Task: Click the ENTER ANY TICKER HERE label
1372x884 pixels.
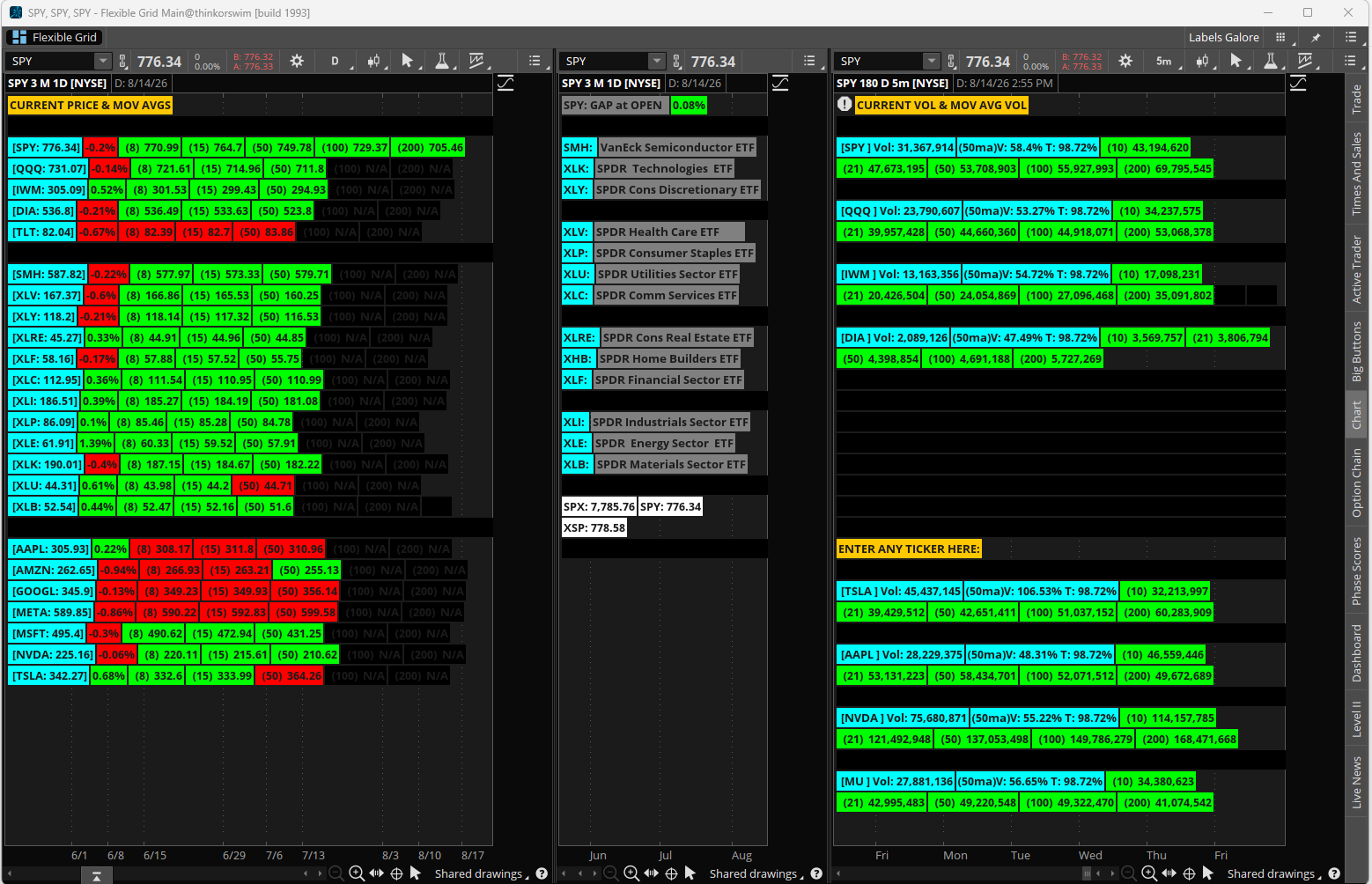Action: click(x=909, y=549)
